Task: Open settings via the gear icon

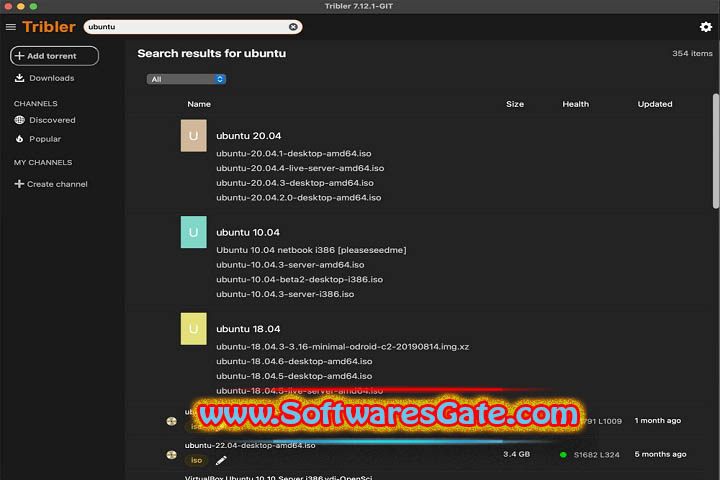Action: 706,27
